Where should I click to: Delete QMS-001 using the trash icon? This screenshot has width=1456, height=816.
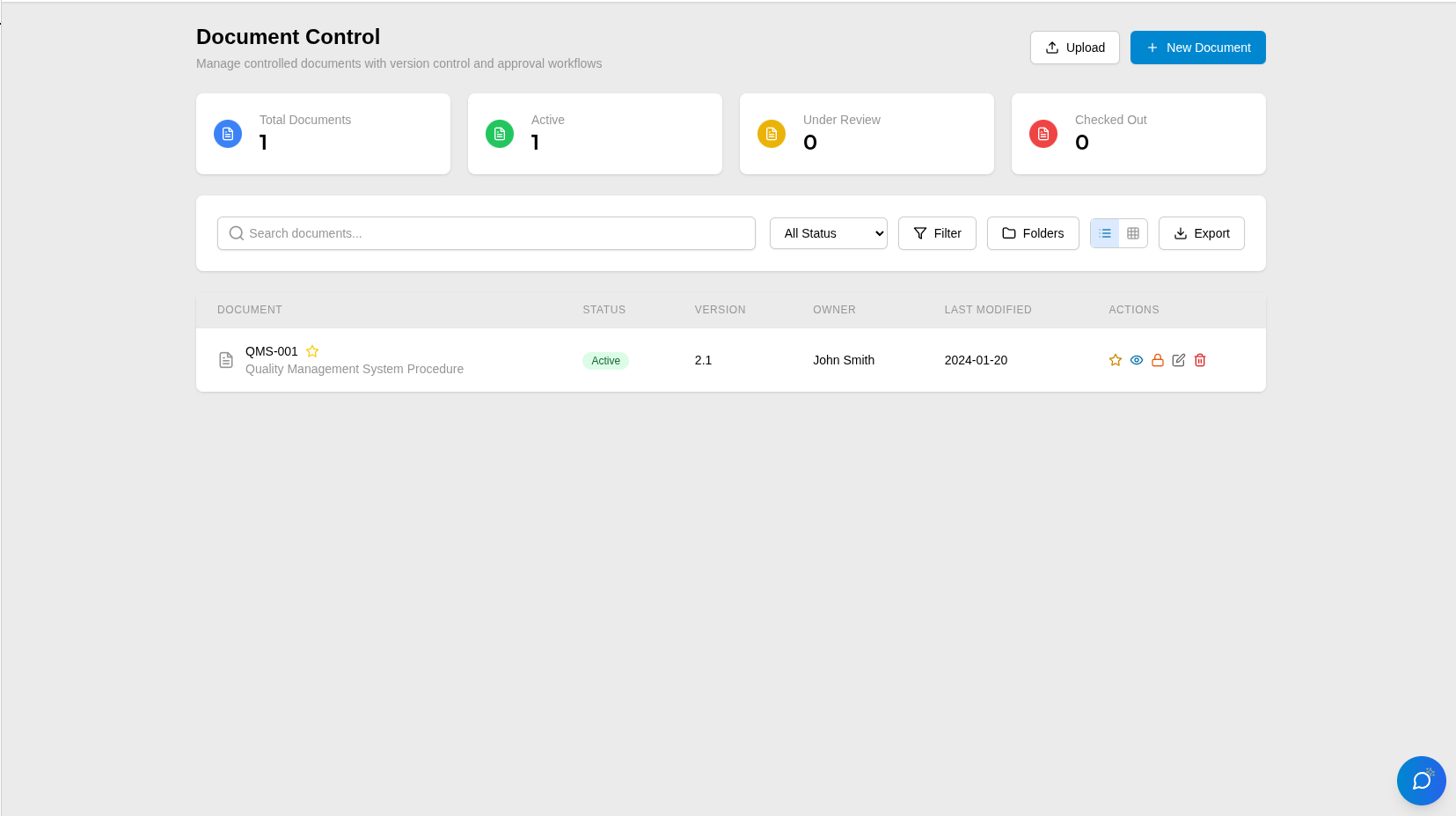pyautogui.click(x=1200, y=360)
